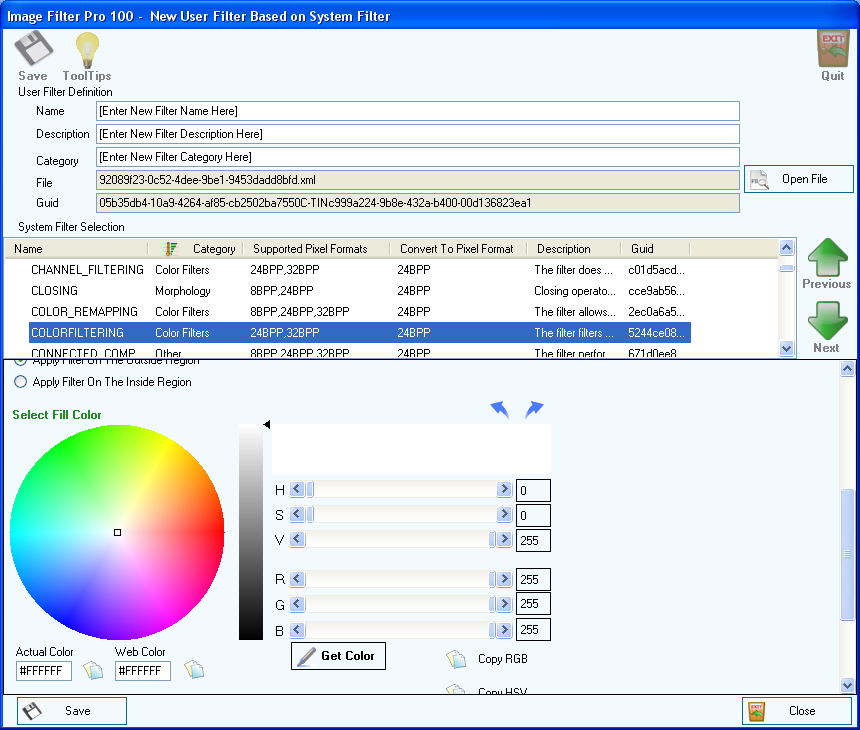Decrease V slider with left arrow
This screenshot has height=730, width=860.
297,539
